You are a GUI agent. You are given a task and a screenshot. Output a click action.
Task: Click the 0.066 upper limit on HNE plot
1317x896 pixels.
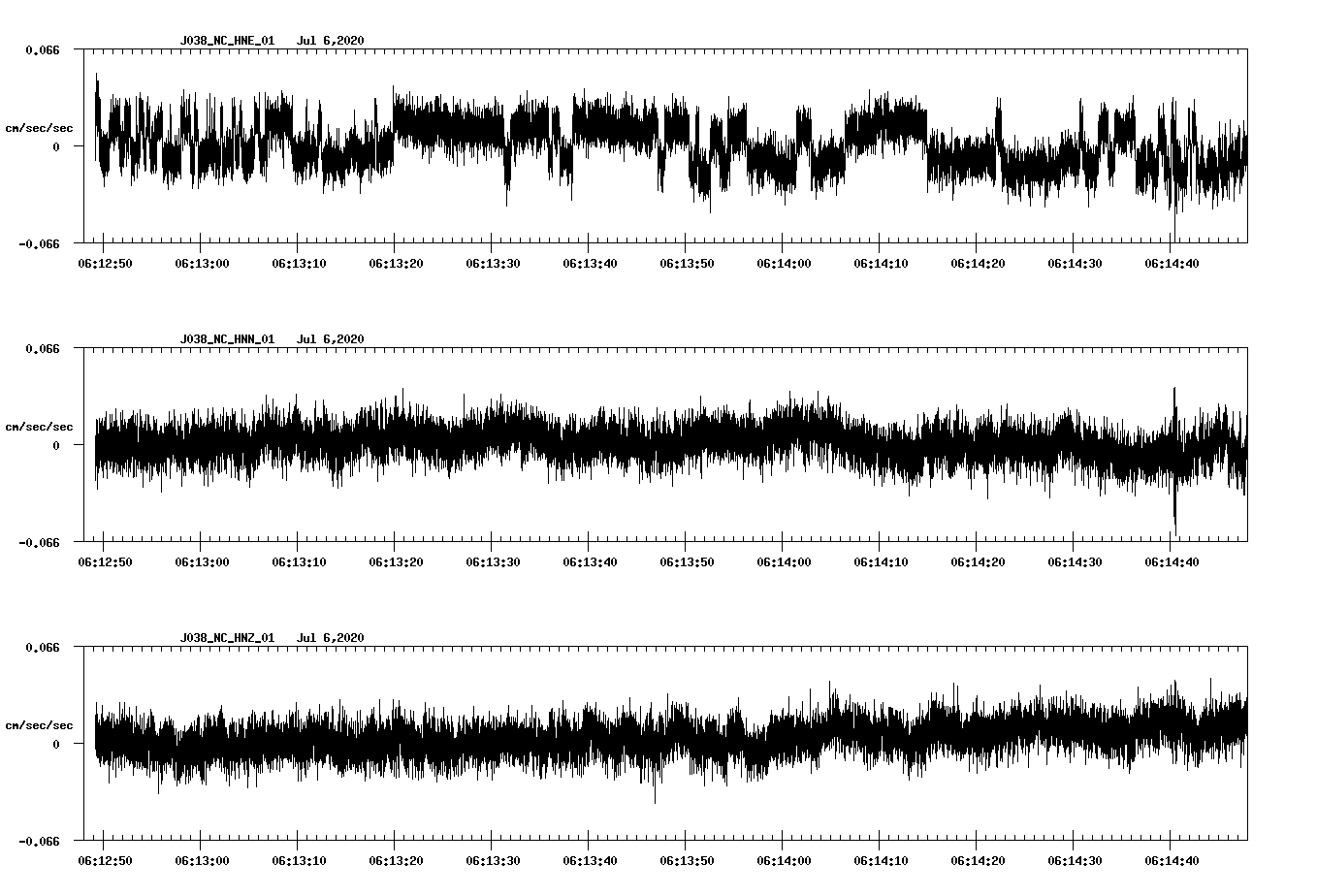tap(42, 49)
